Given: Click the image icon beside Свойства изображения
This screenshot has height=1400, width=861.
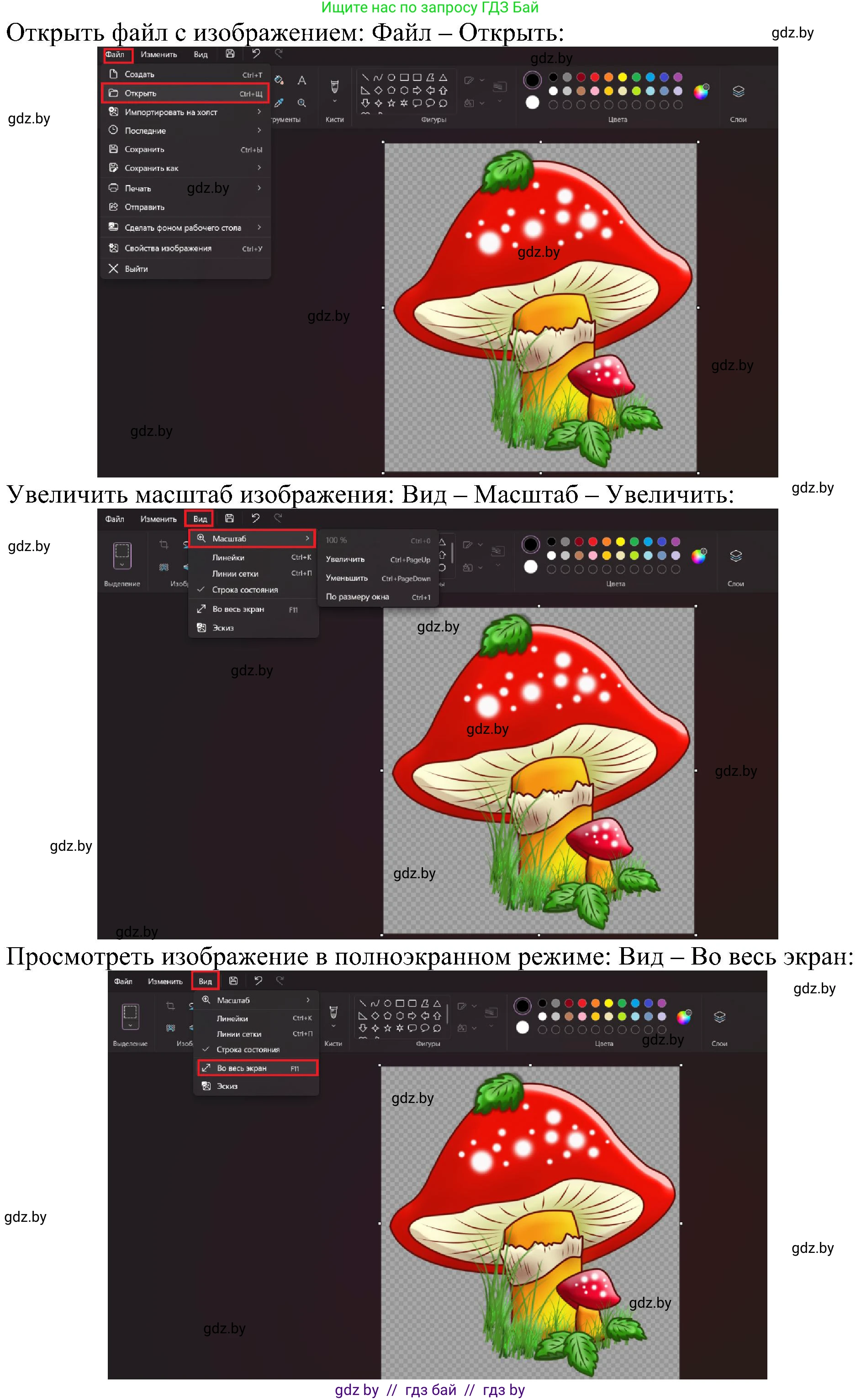Looking at the screenshot, I should point(113,248).
